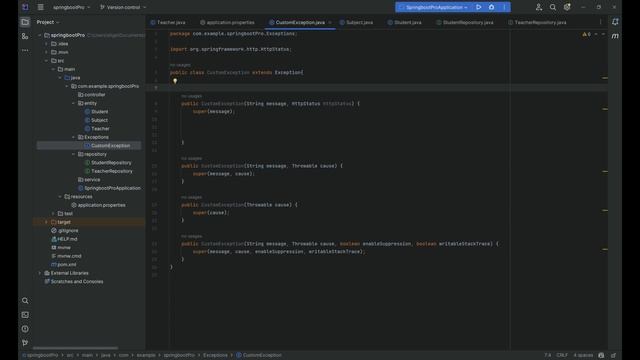Open the Maven tool window
This screenshot has height=360, width=640.
pyautogui.click(x=615, y=36)
